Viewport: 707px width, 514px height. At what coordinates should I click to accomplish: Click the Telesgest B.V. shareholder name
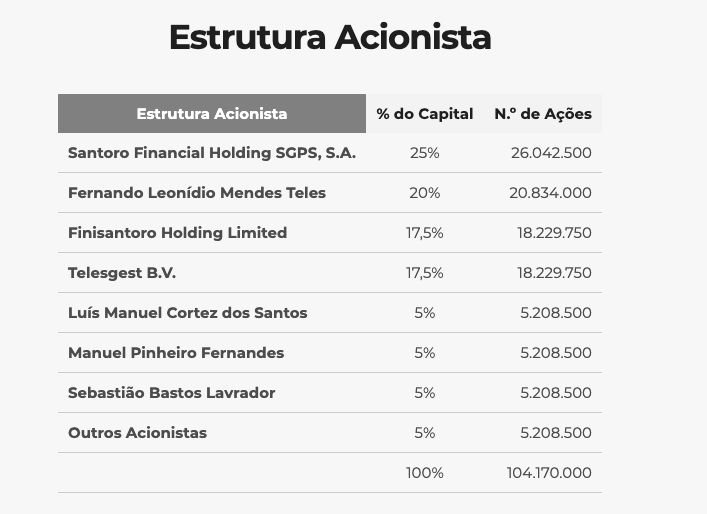pyautogui.click(x=122, y=273)
